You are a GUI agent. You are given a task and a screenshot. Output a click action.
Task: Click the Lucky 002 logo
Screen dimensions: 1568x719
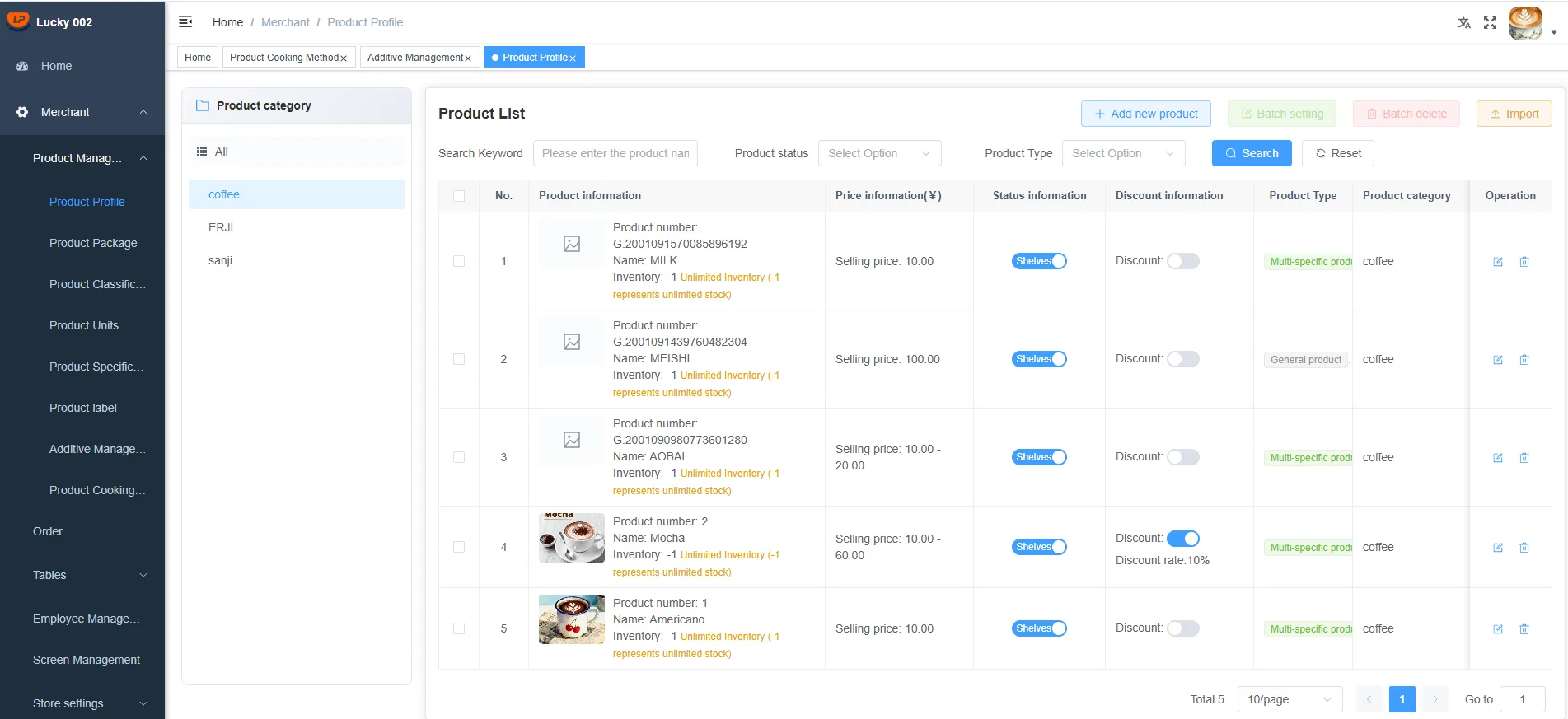[17, 21]
